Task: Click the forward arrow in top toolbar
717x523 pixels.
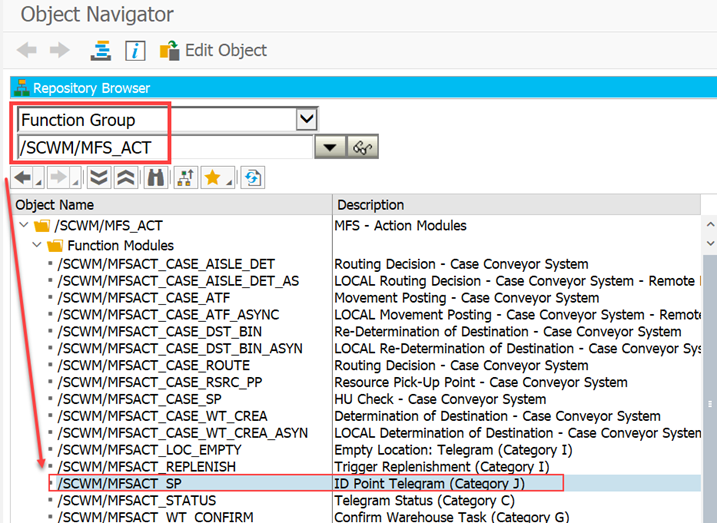Action: click(x=60, y=50)
